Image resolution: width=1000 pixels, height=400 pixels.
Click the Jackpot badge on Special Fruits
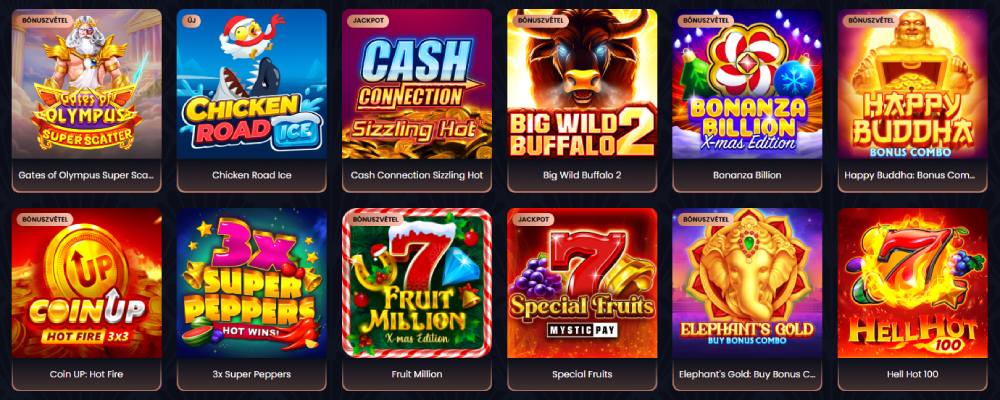[534, 219]
